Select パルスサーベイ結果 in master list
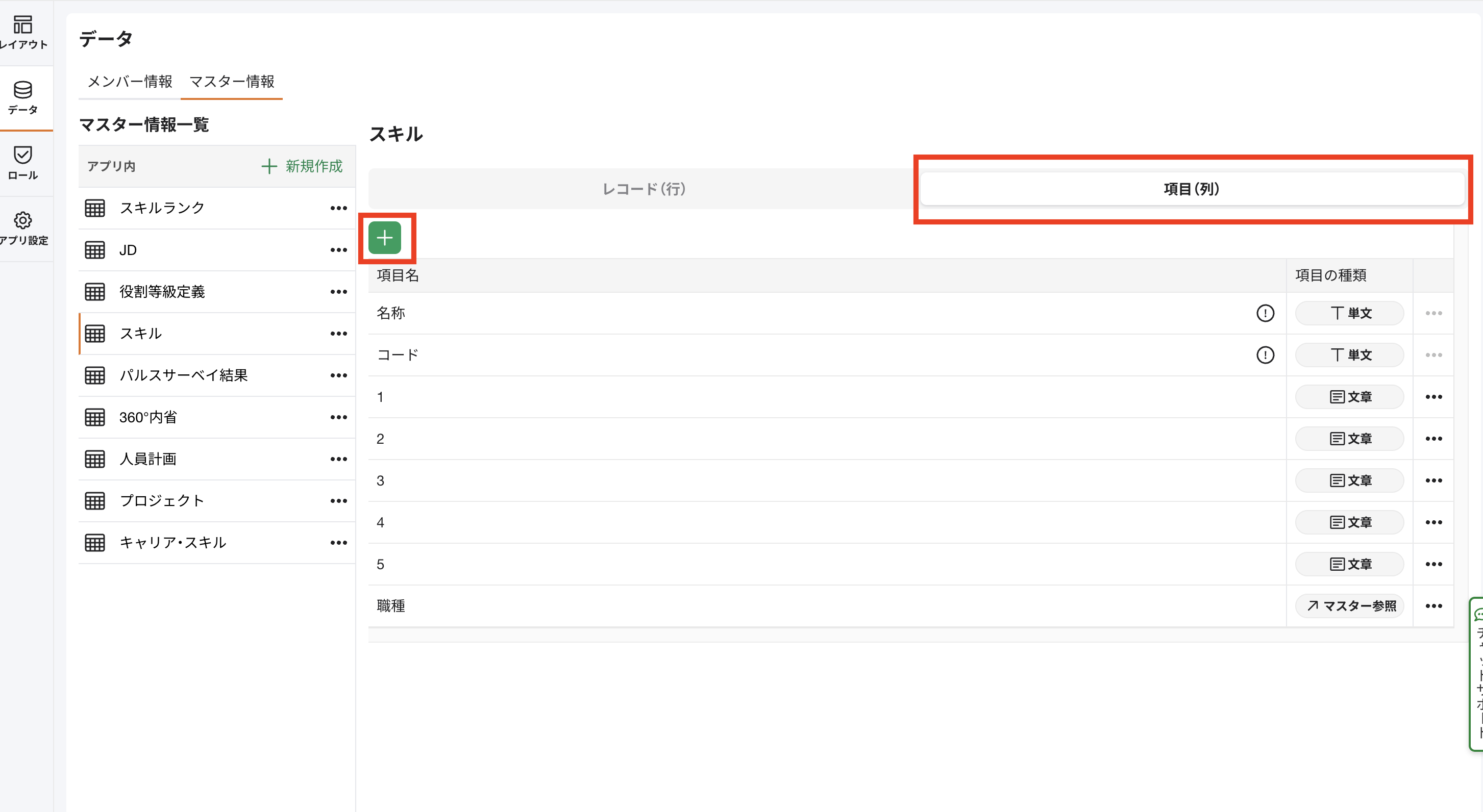The width and height of the screenshot is (1483, 812). click(x=183, y=375)
